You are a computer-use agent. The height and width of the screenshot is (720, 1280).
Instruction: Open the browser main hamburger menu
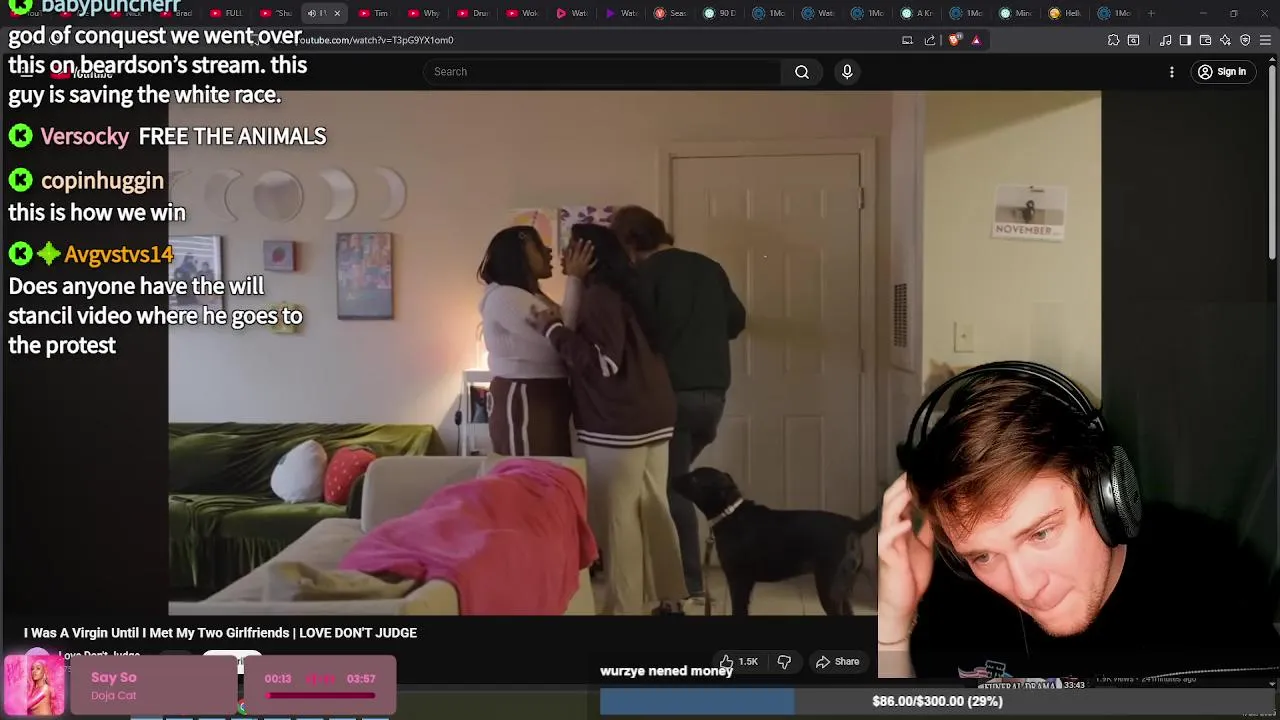(1265, 40)
